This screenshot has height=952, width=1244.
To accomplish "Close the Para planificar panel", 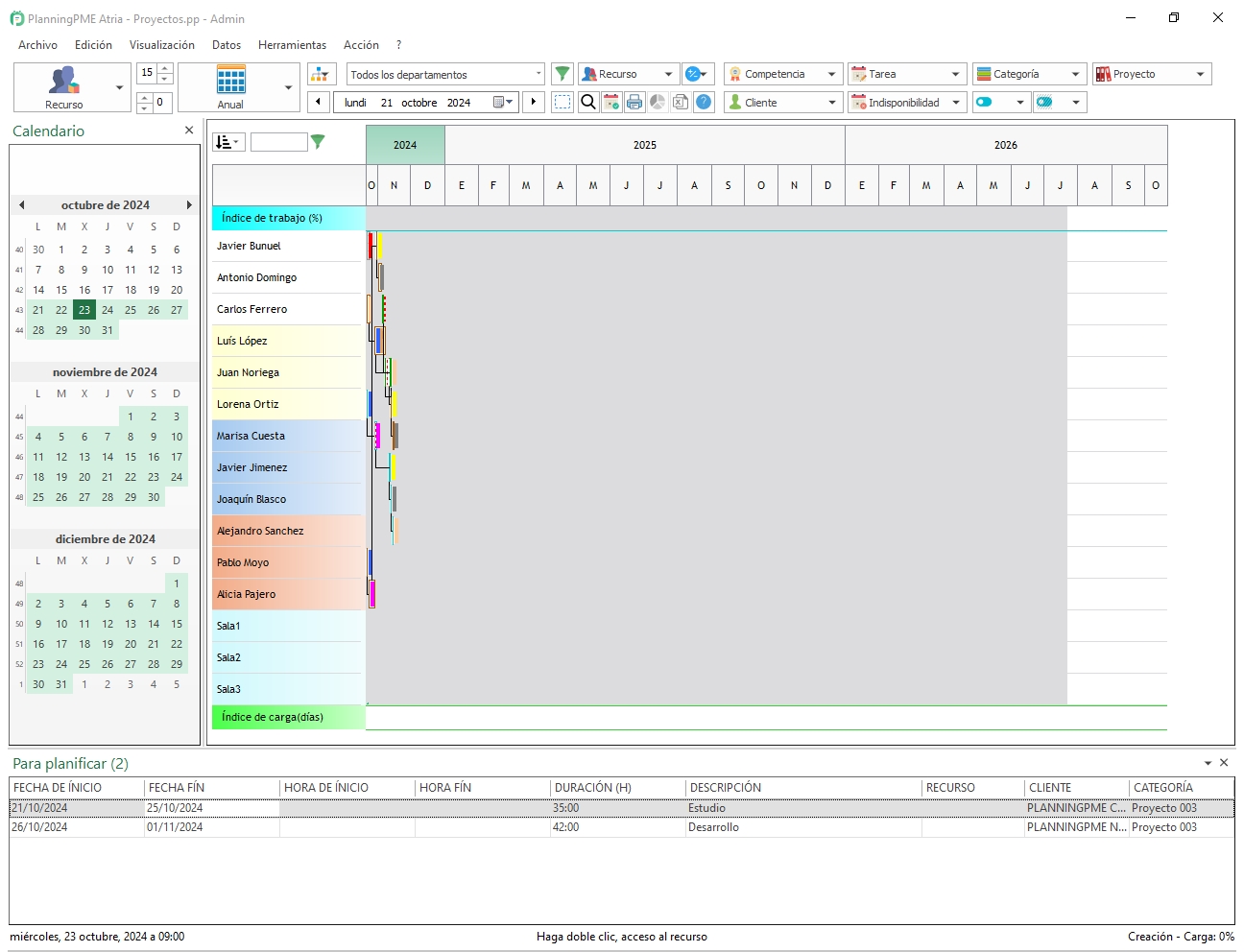I will 1224,763.
